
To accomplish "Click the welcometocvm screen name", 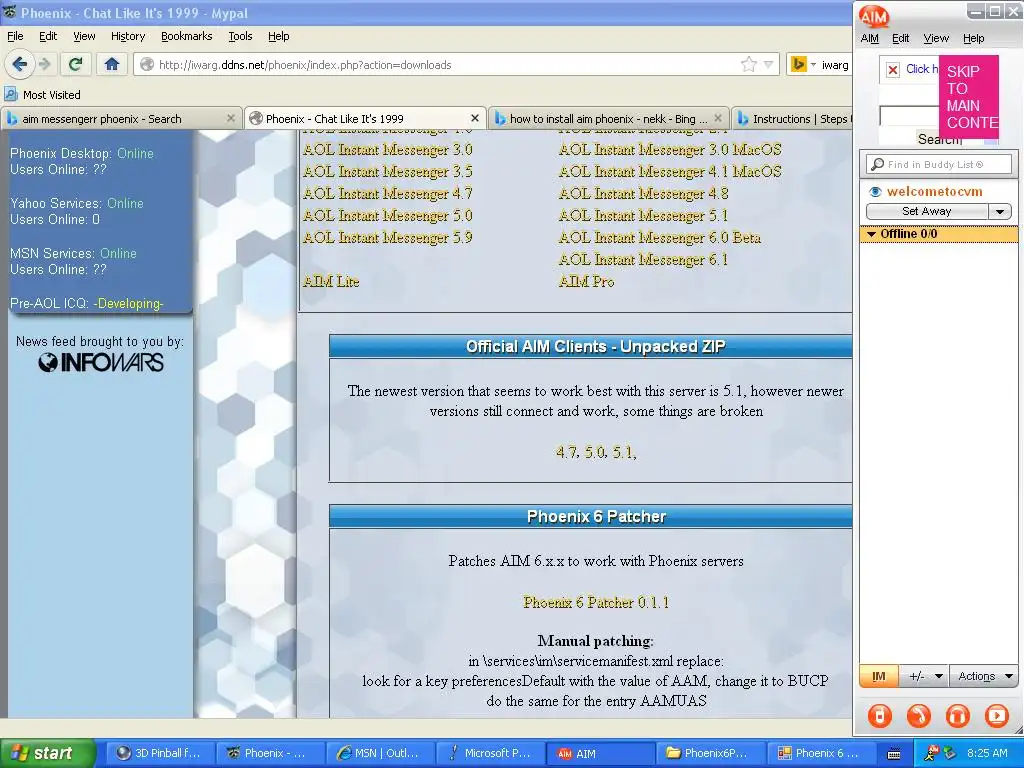I will pyautogui.click(x=934, y=191).
